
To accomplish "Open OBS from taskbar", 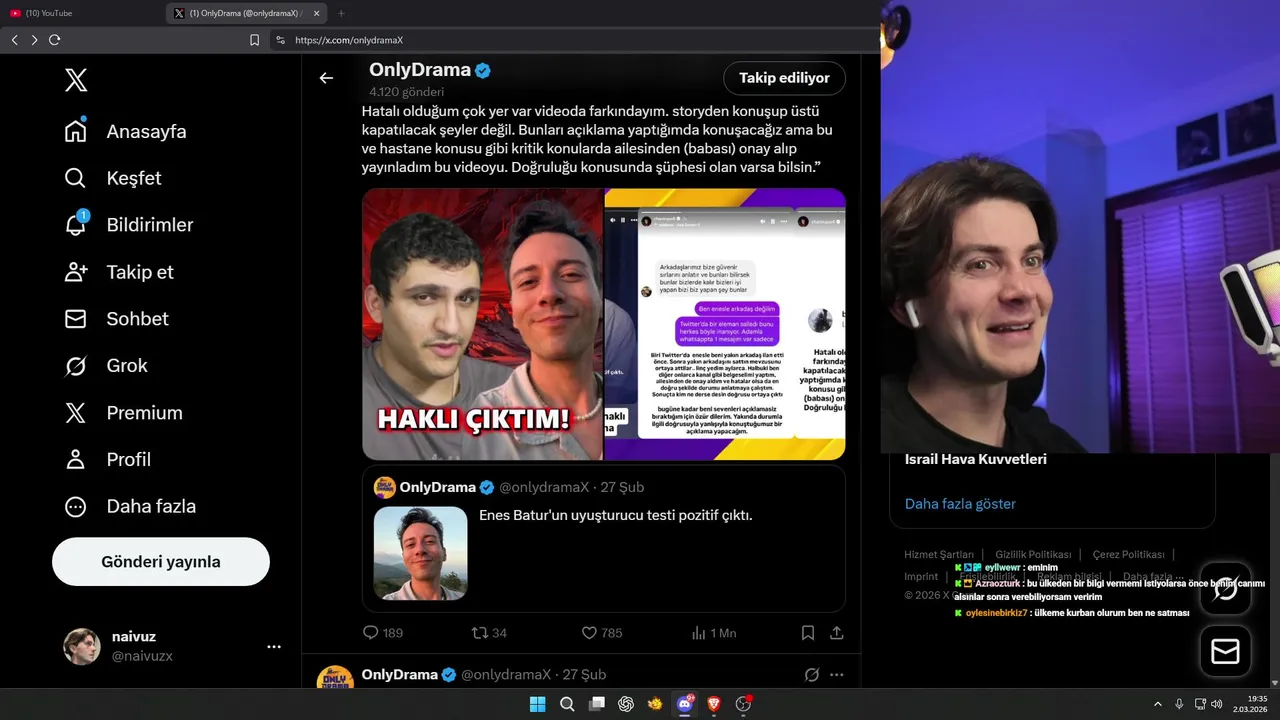I will pos(743,704).
